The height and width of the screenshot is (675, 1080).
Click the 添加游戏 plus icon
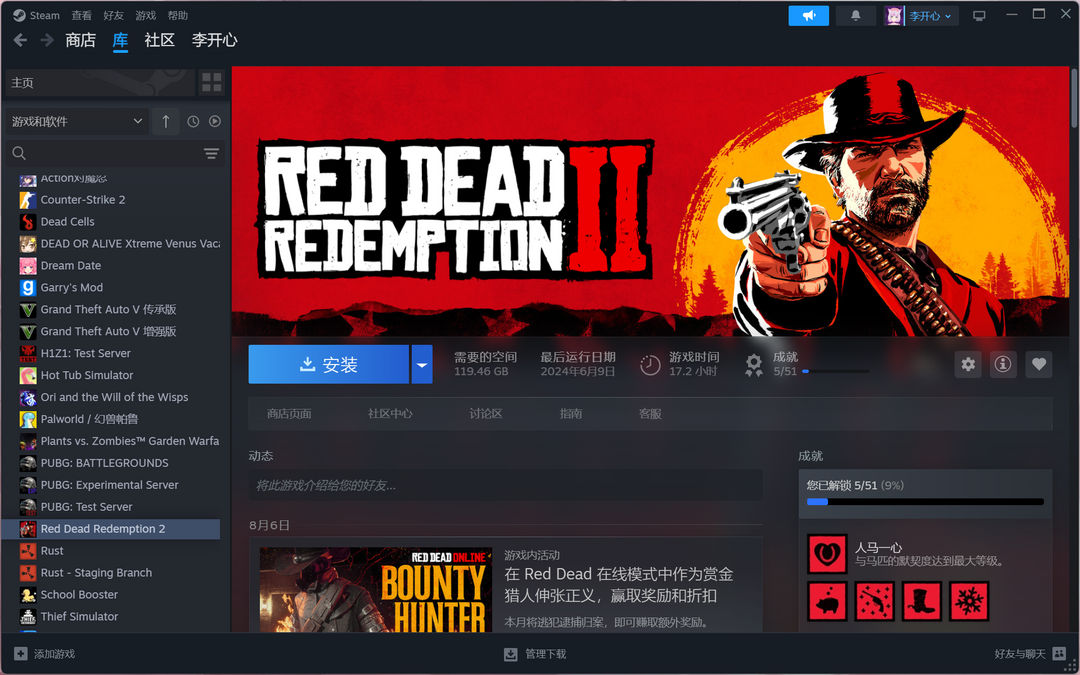(21, 654)
